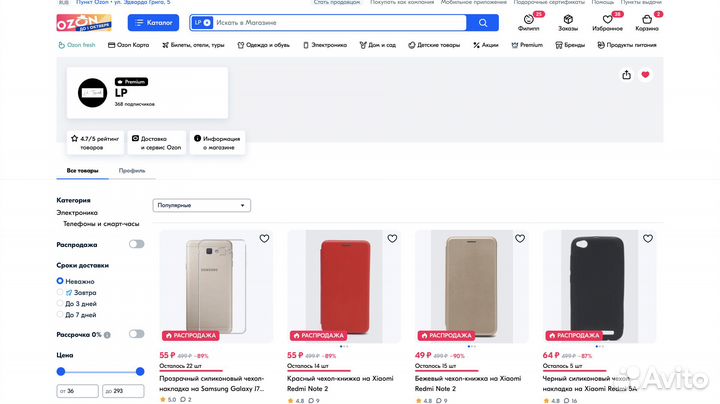
Task: Open the Каталог menu button
Action: click(153, 22)
